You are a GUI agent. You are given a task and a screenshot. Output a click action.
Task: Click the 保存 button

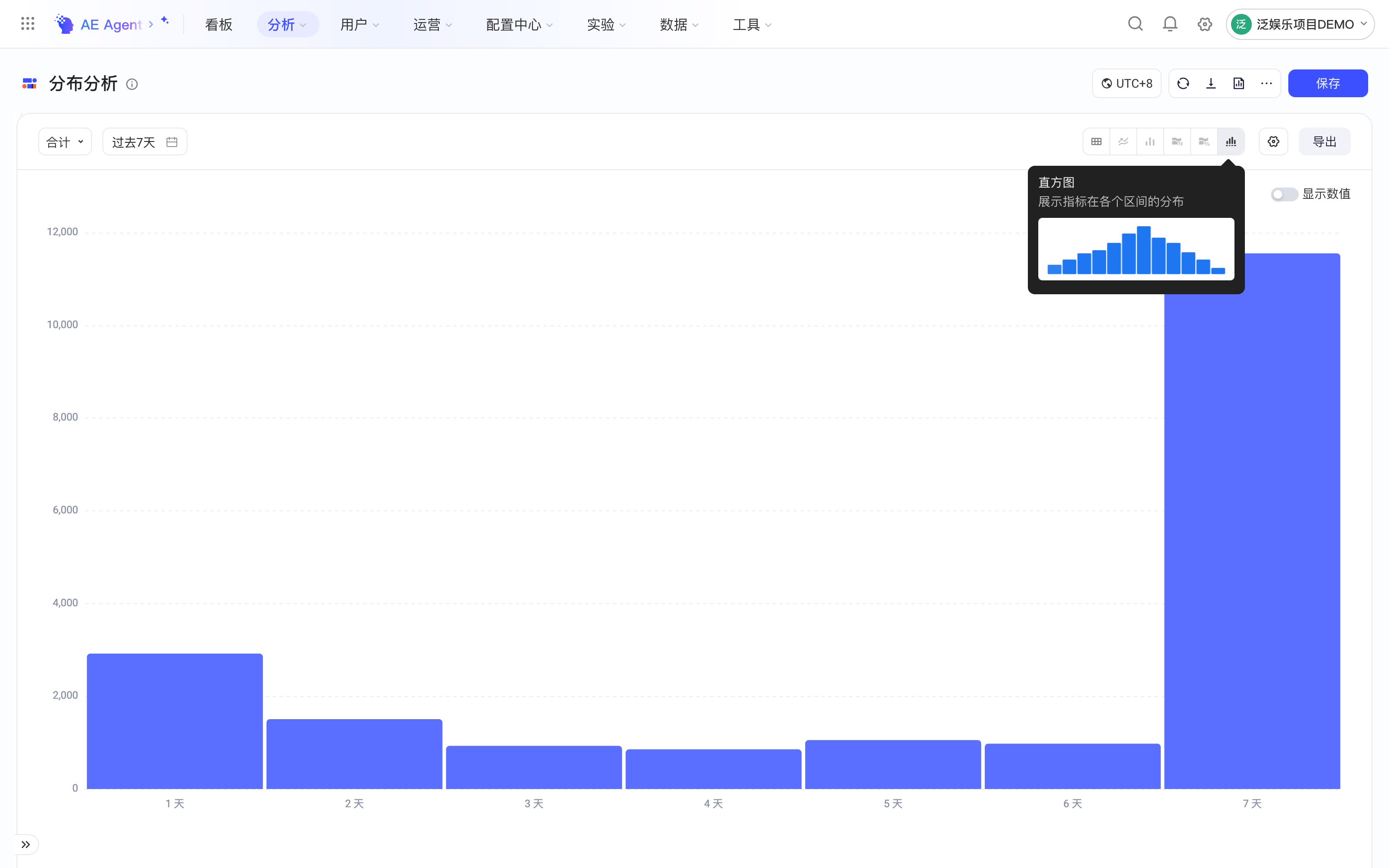[x=1328, y=84]
